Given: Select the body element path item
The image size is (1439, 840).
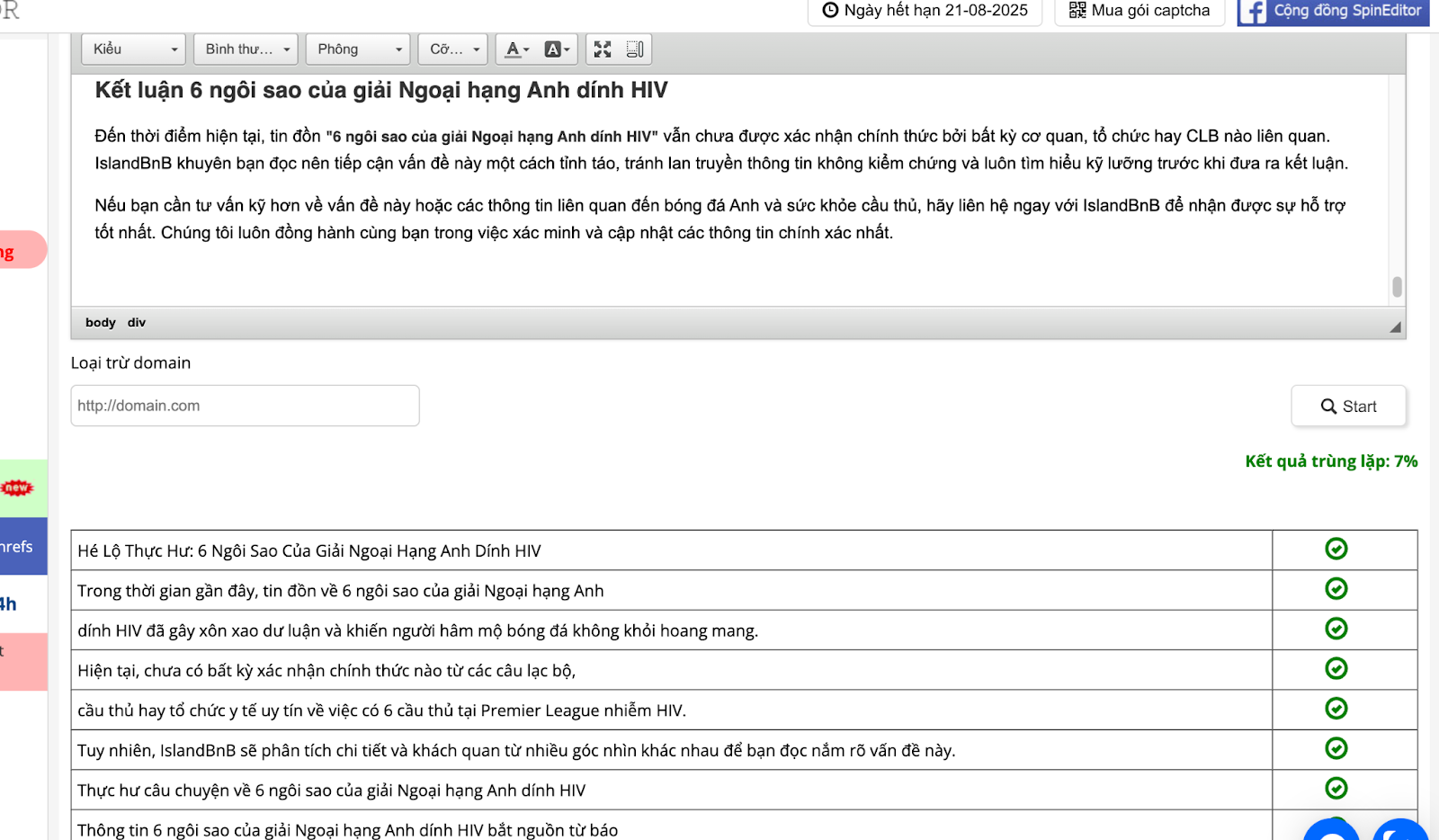Looking at the screenshot, I should click(x=101, y=323).
